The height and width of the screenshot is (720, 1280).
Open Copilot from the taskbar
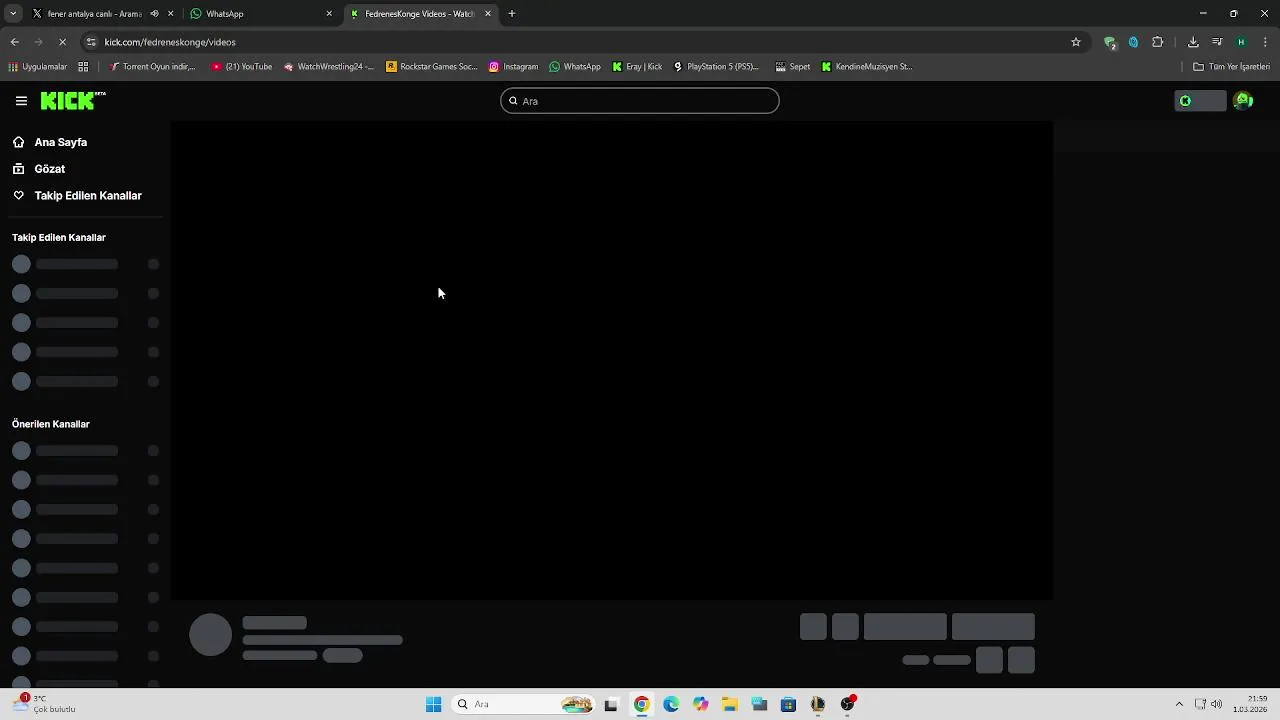pos(700,704)
